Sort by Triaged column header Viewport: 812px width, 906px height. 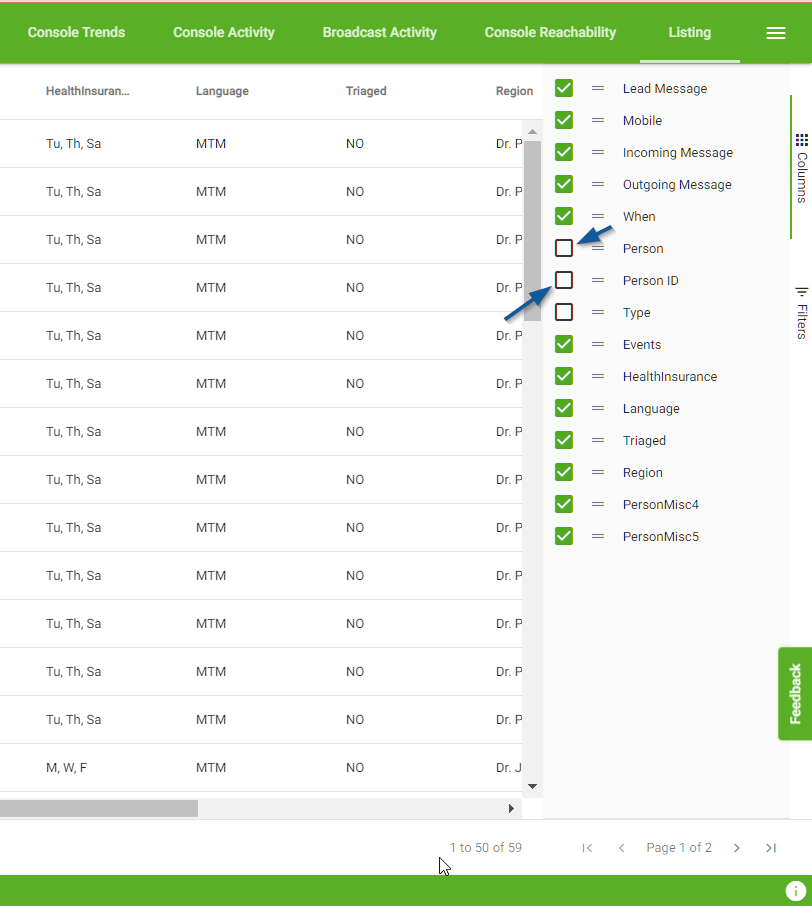coord(366,91)
